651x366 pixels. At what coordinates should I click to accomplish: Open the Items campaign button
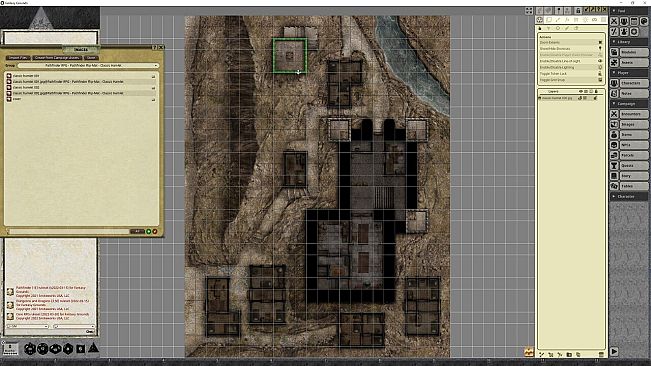coord(634,134)
